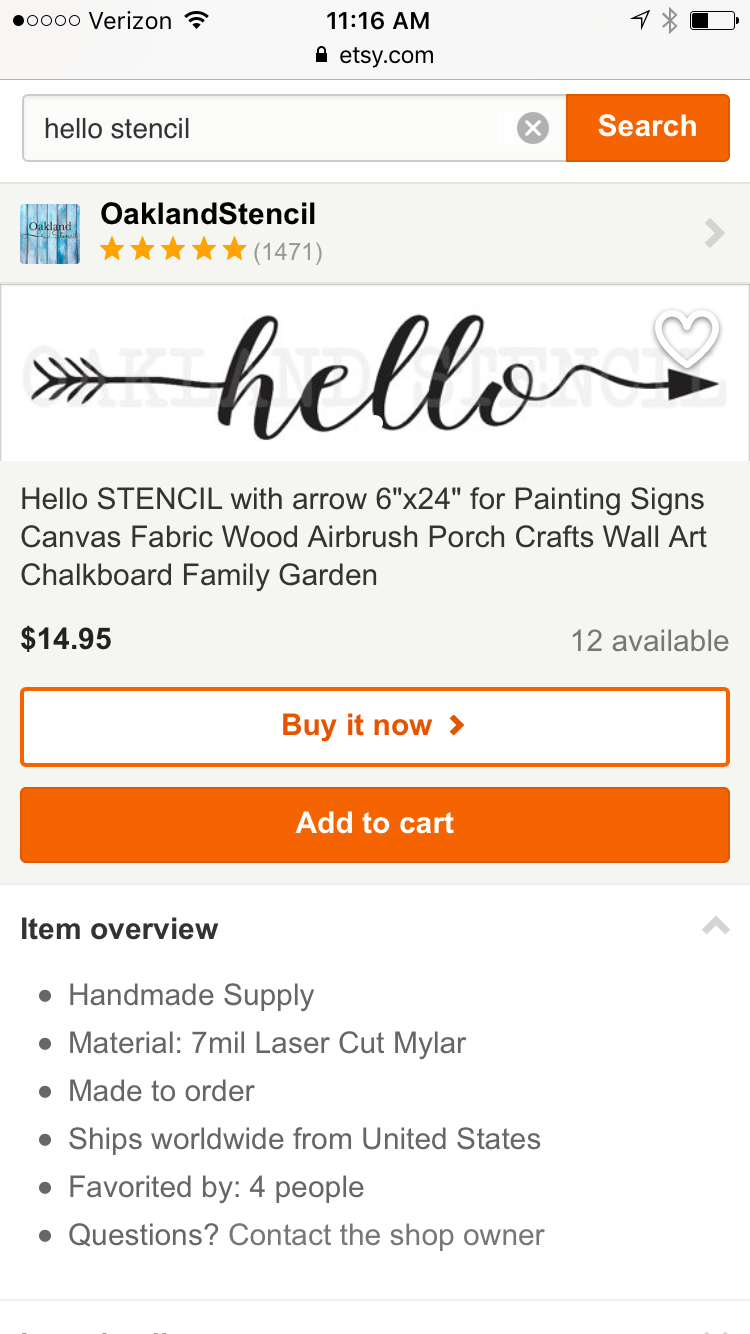Tap the lock icon beside etsy.com
Screen dimensions: 750x1334
pyautogui.click(x=321, y=55)
